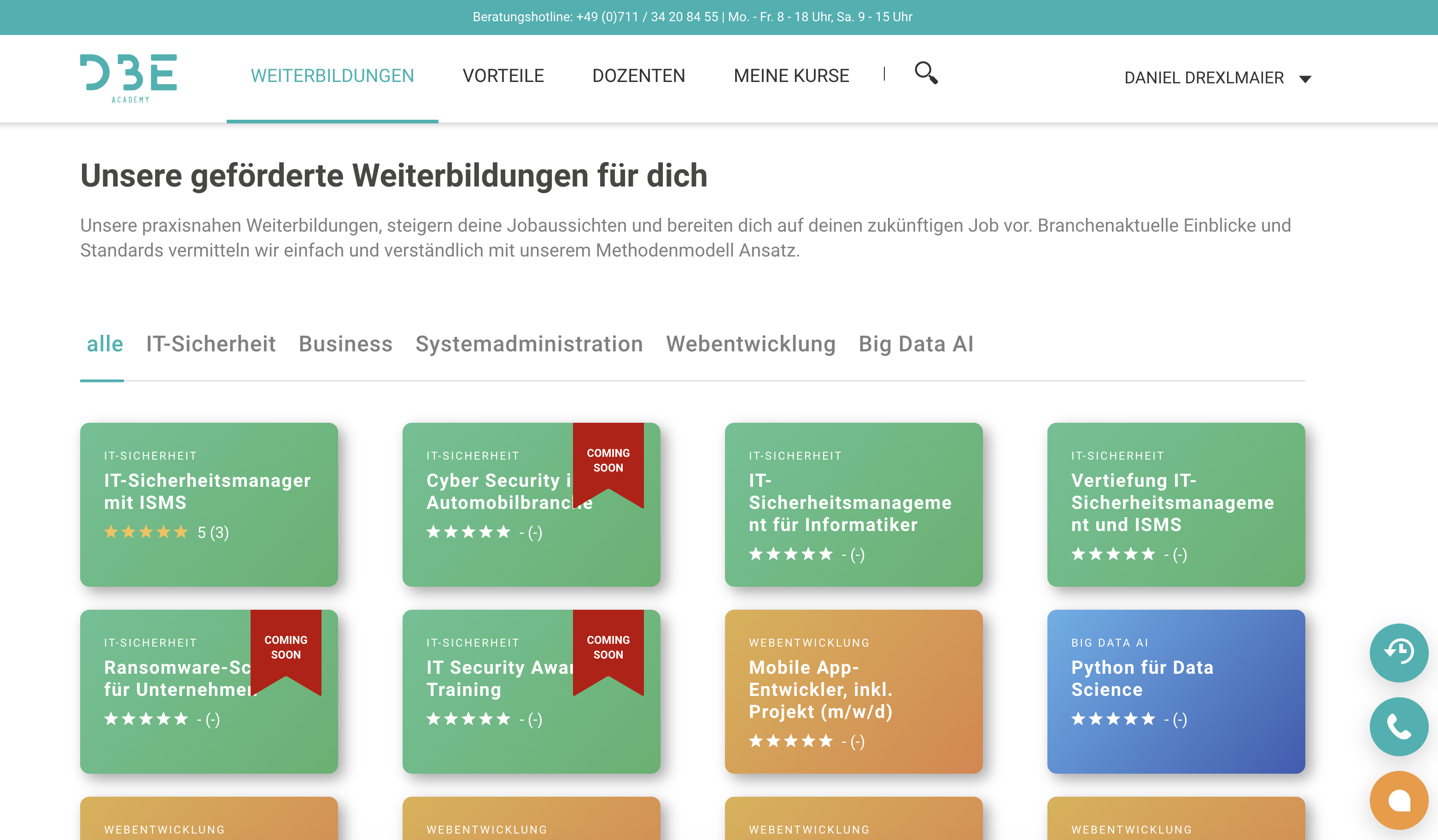Click Coming Soon ribbon on Ransomware card

[x=285, y=647]
